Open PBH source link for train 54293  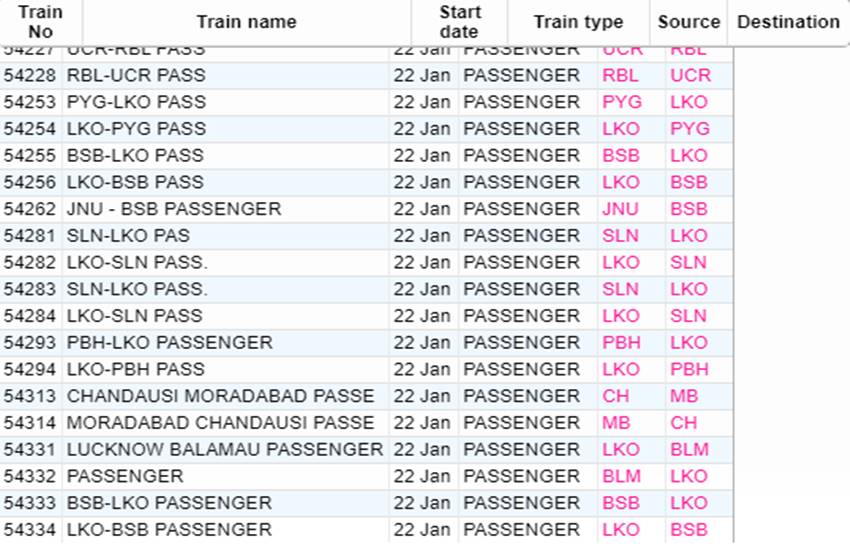tap(621, 342)
